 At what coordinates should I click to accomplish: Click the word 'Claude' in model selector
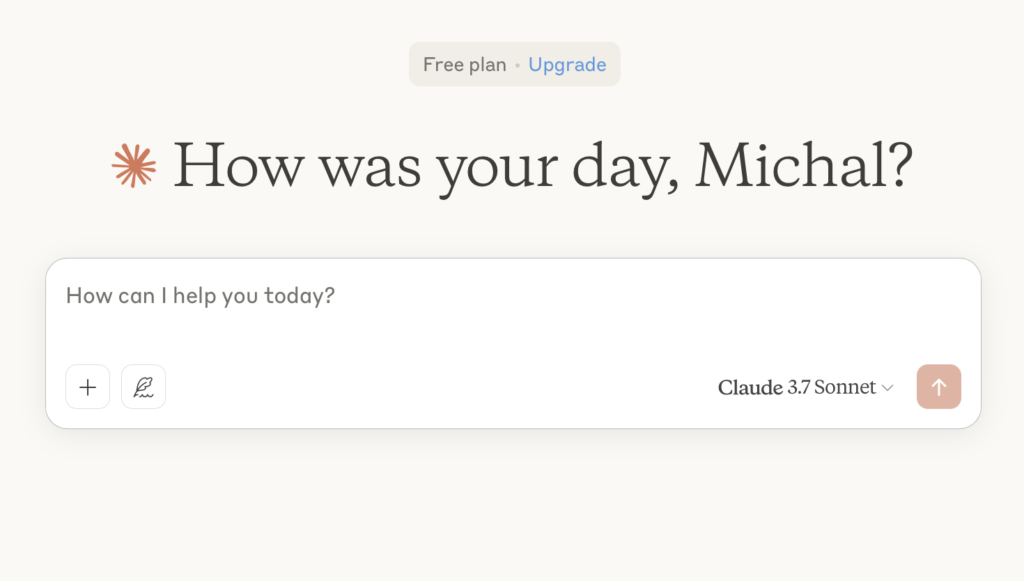coord(750,388)
